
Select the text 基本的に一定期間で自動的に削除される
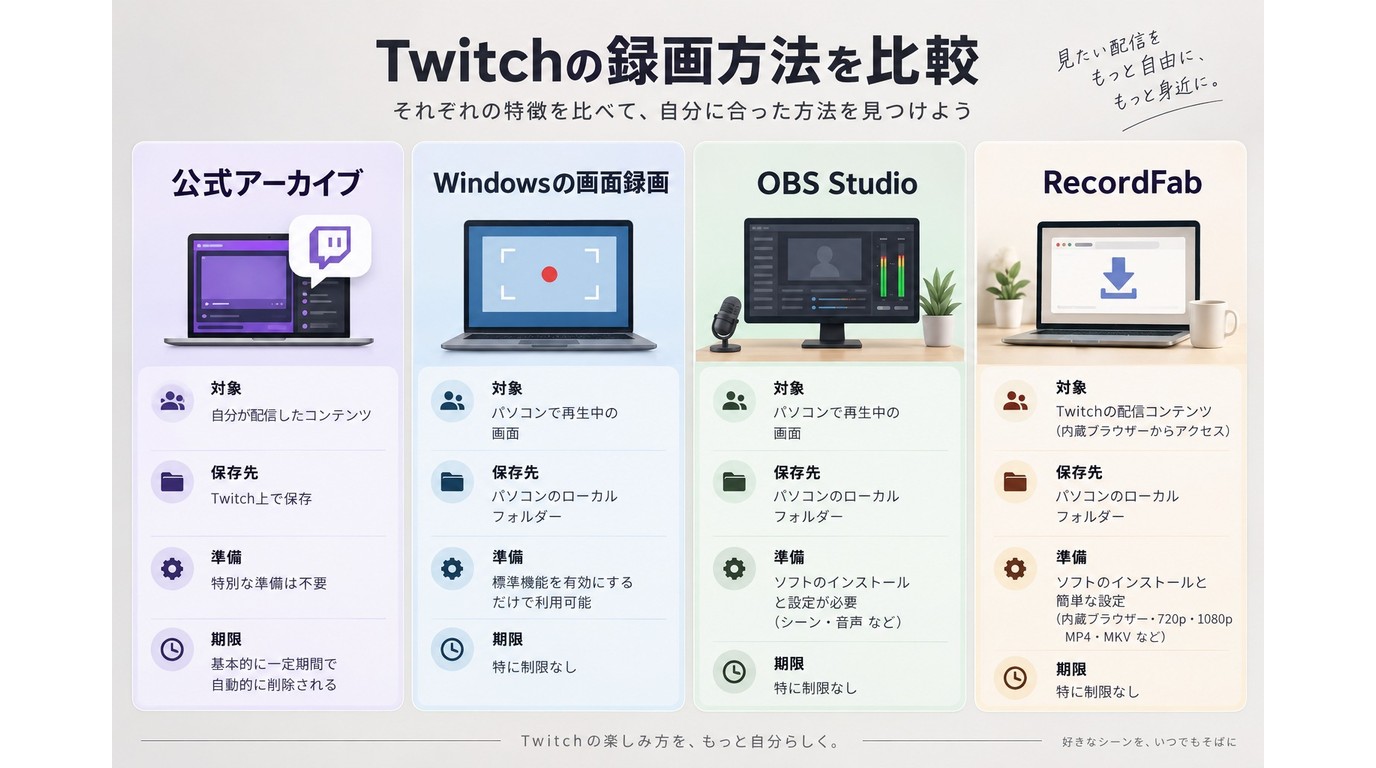(274, 674)
